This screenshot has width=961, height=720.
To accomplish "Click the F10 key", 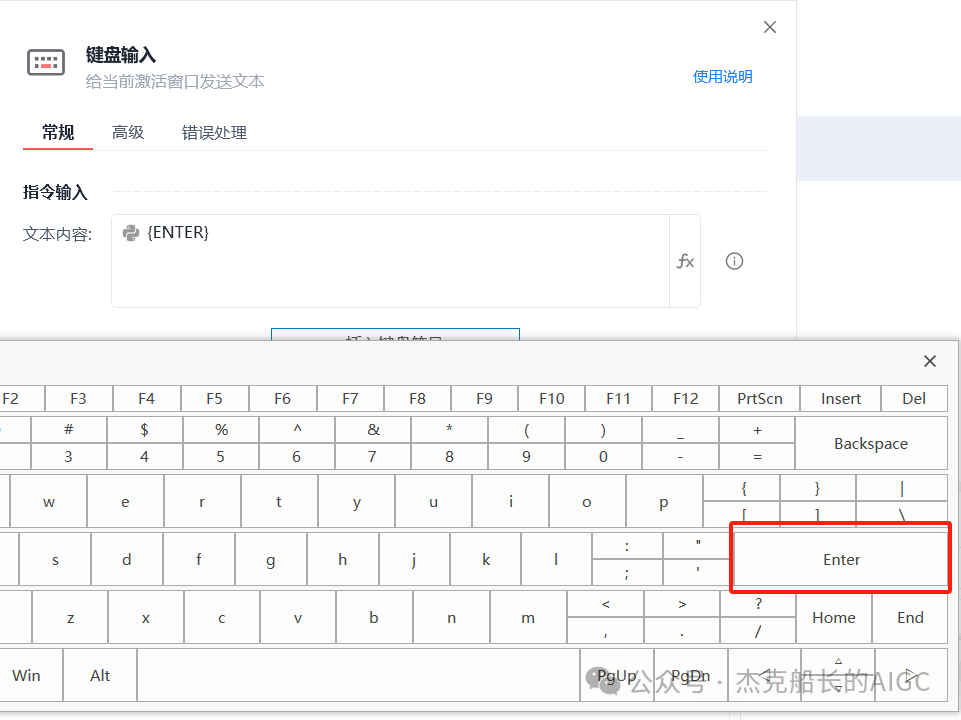I will [x=551, y=398].
